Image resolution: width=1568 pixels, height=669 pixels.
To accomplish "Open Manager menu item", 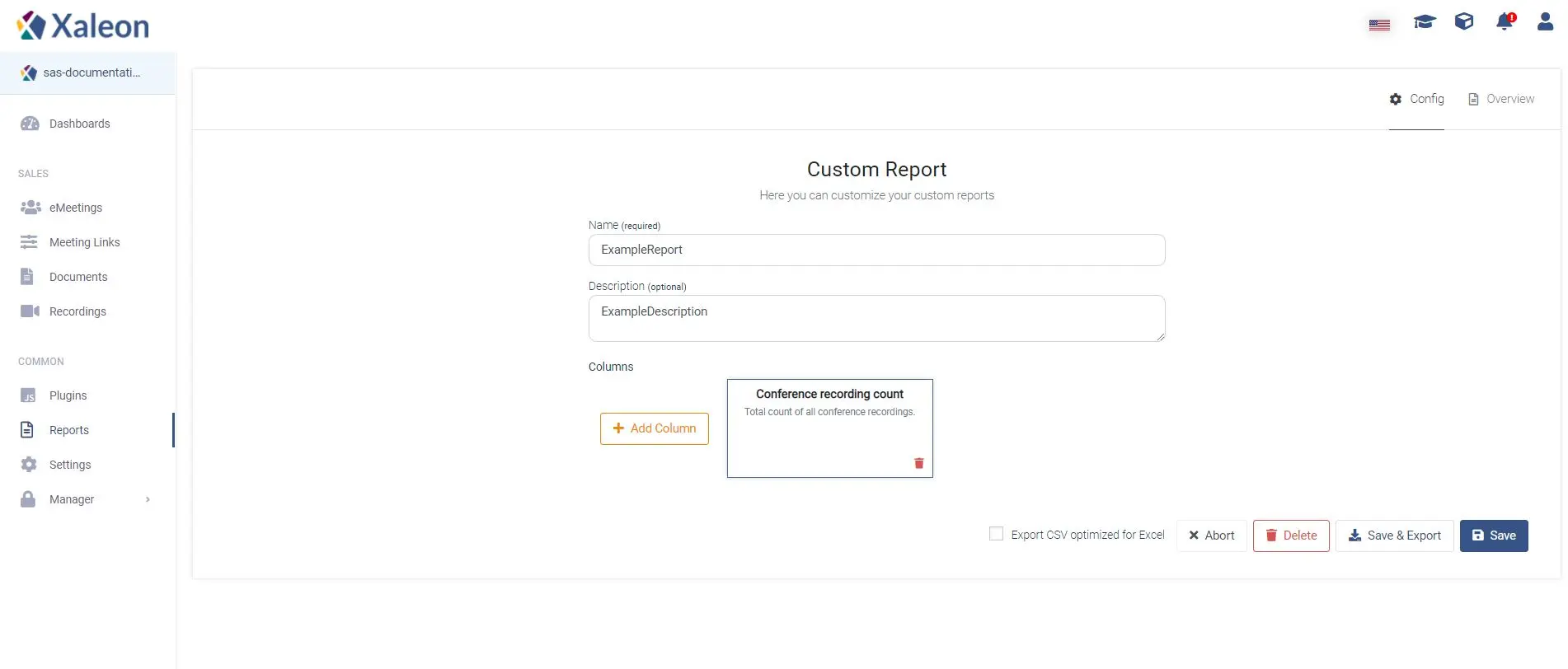I will pos(87,499).
